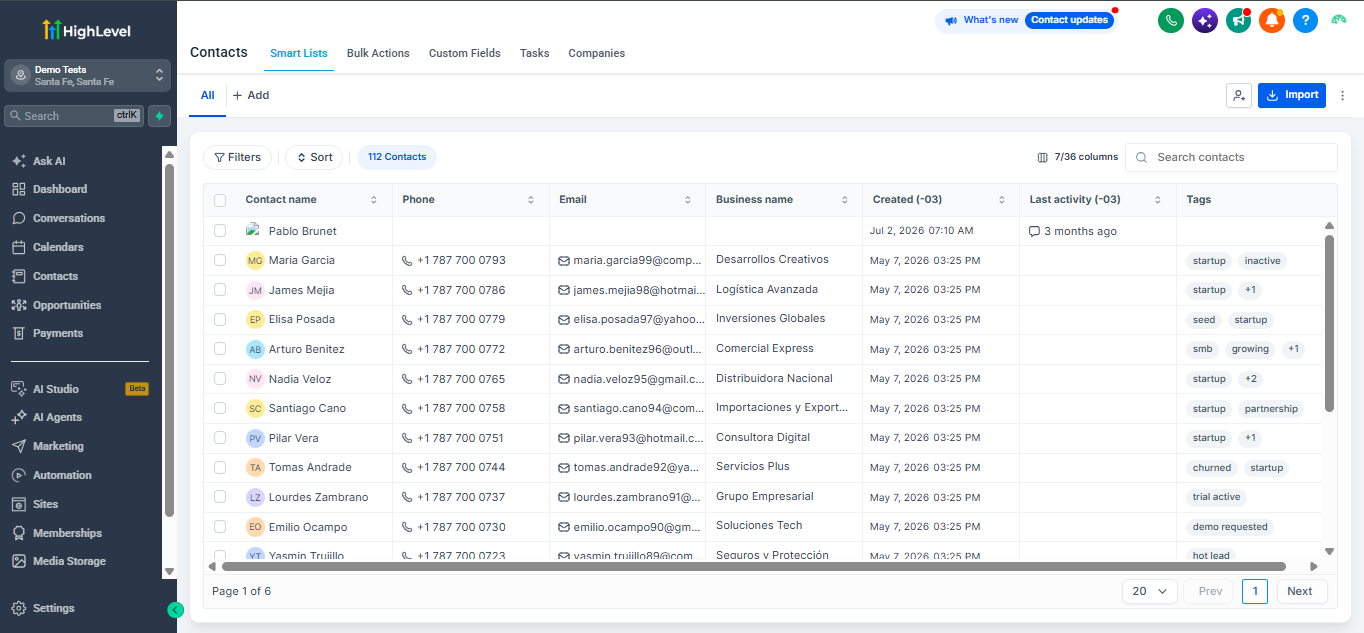Viewport: 1364px width, 633px height.
Task: Switch to the Custom Fields tab
Action: click(x=465, y=53)
